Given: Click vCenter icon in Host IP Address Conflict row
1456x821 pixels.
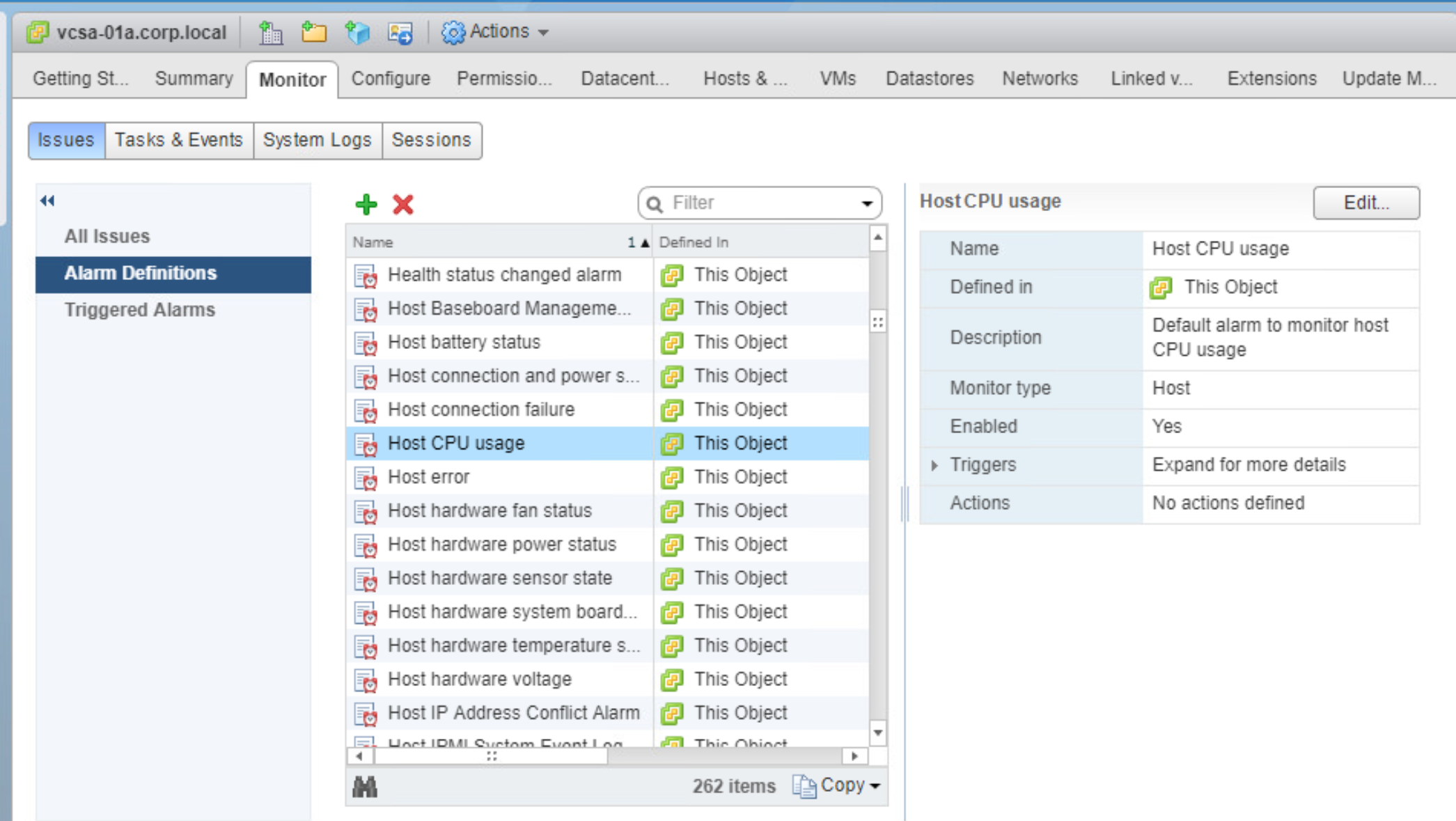Looking at the screenshot, I should click(672, 713).
